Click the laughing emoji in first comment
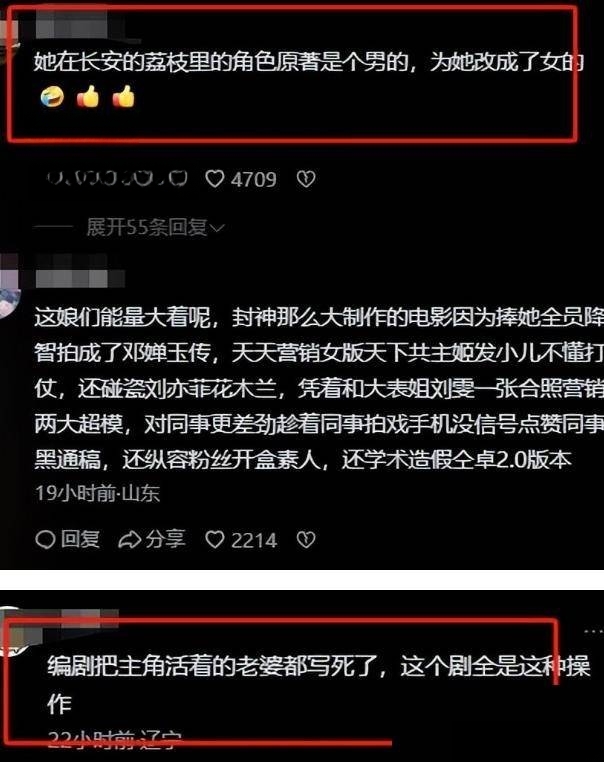The image size is (604, 762). pyautogui.click(x=52, y=97)
